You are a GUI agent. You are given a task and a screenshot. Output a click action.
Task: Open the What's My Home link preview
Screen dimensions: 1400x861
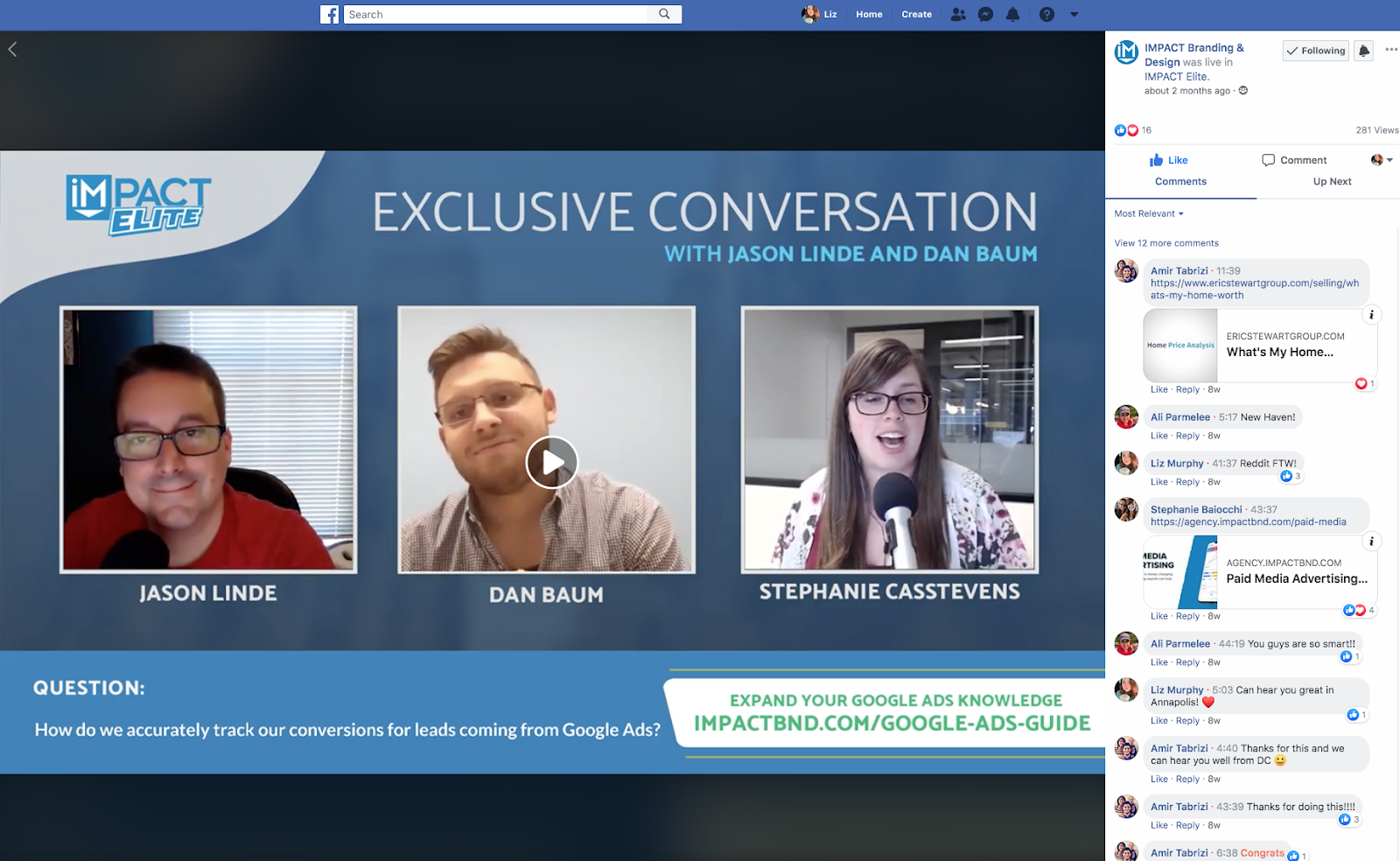pos(1260,345)
